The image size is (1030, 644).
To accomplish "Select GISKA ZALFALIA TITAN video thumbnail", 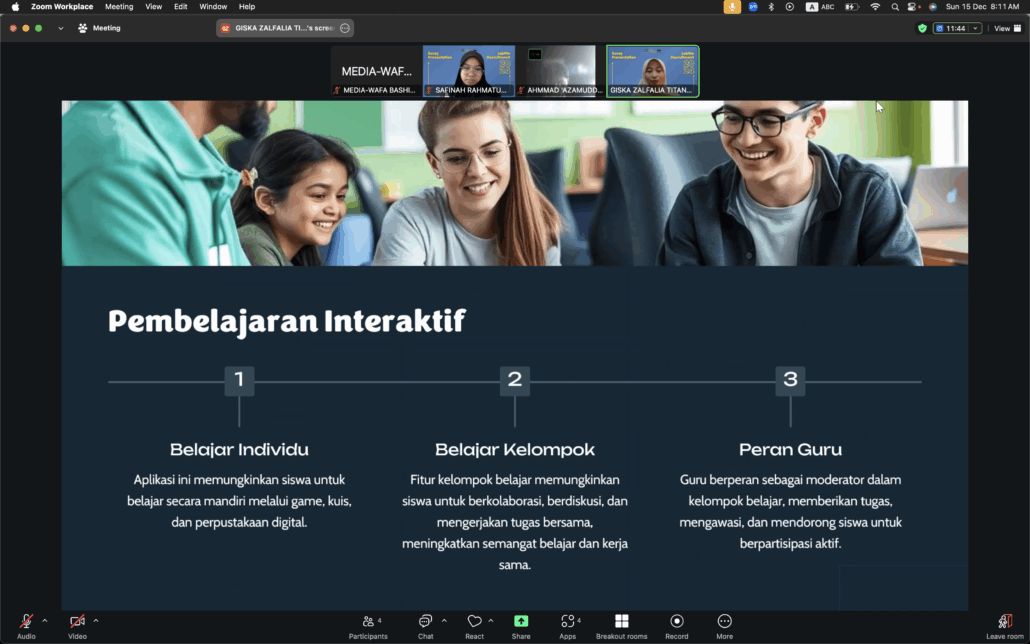I will click(x=653, y=71).
